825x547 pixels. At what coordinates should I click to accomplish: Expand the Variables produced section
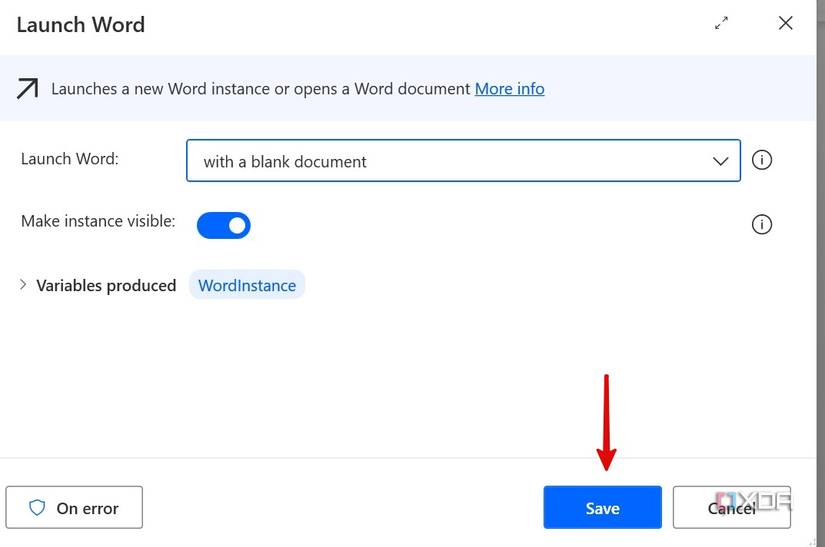pos(23,285)
